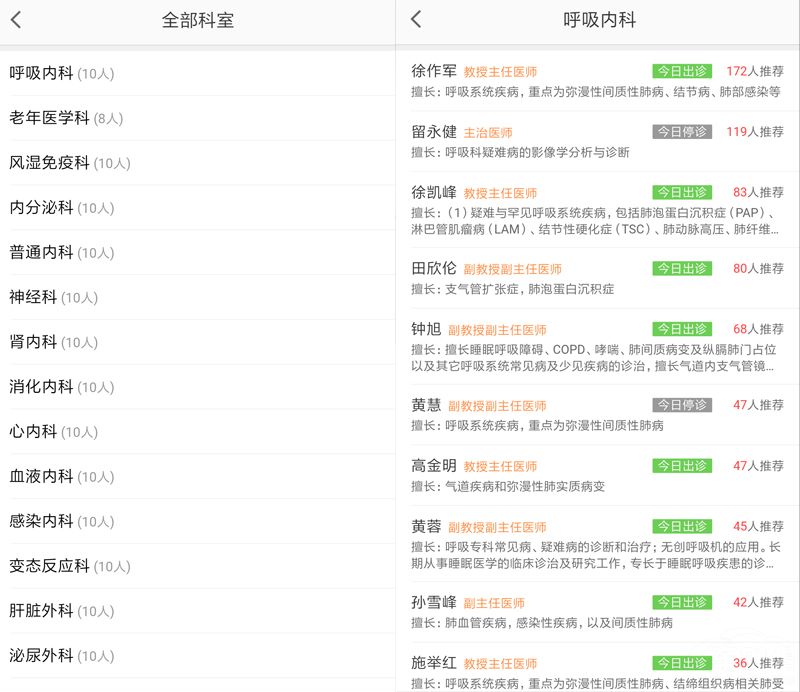The height and width of the screenshot is (692, 800).
Task: Click 47人推荐 next to 高金明
Action: click(x=757, y=466)
